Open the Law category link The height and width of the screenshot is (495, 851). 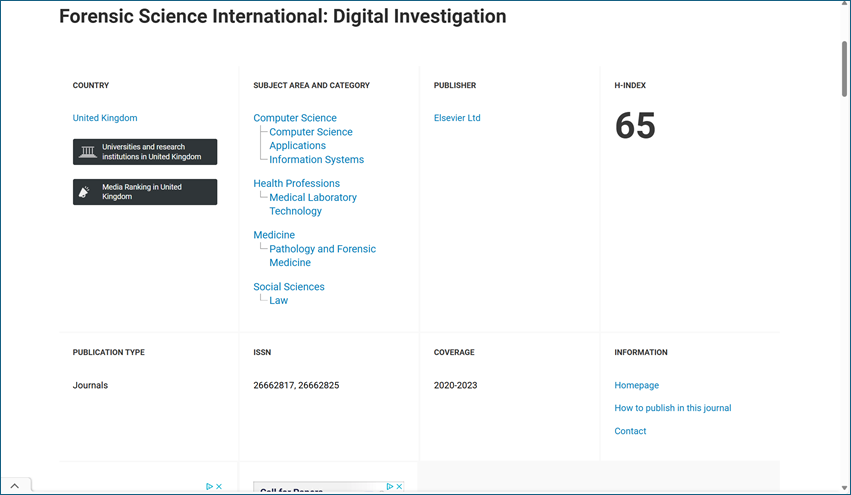[x=278, y=301]
